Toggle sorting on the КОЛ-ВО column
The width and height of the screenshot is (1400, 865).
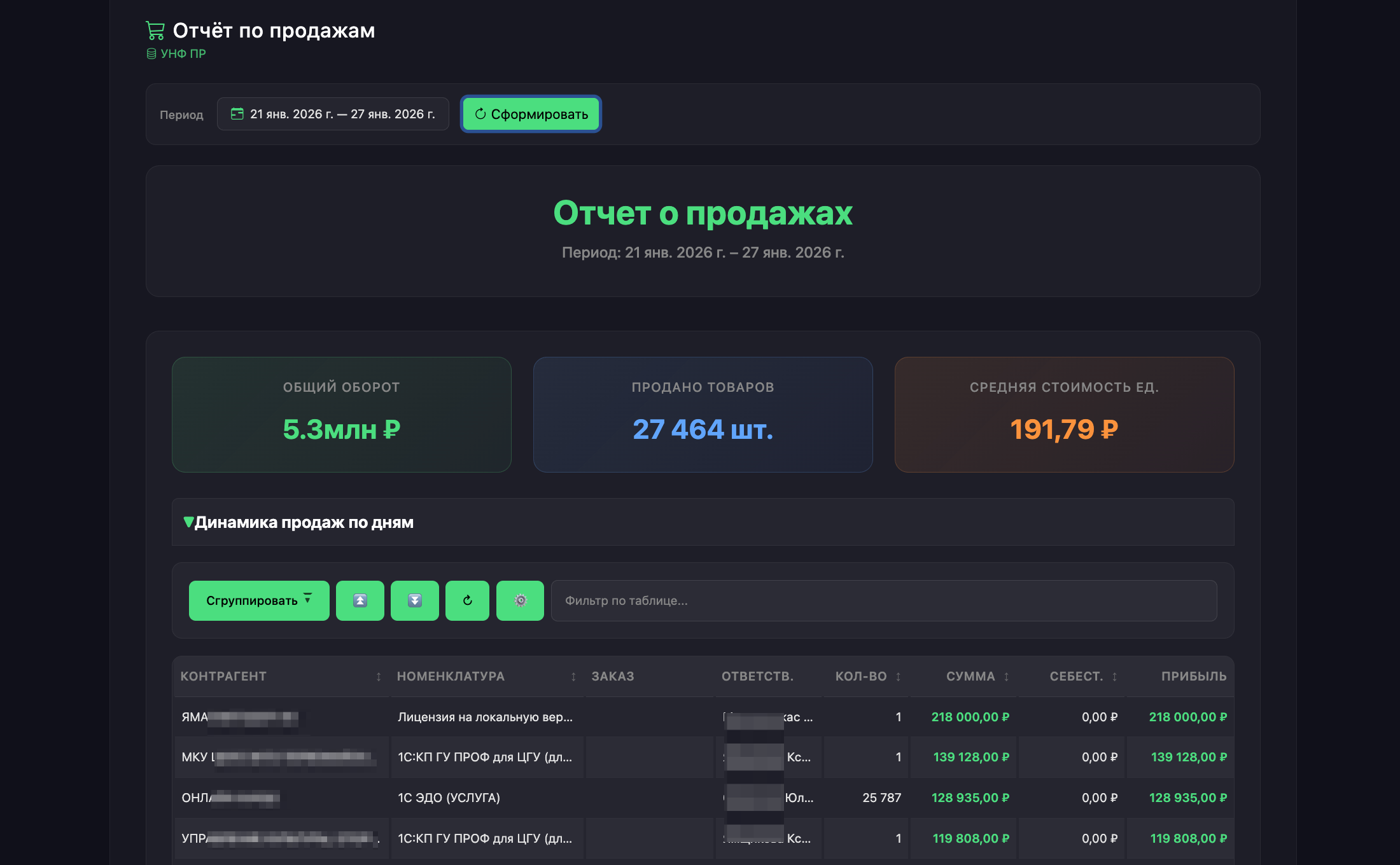[x=897, y=676]
